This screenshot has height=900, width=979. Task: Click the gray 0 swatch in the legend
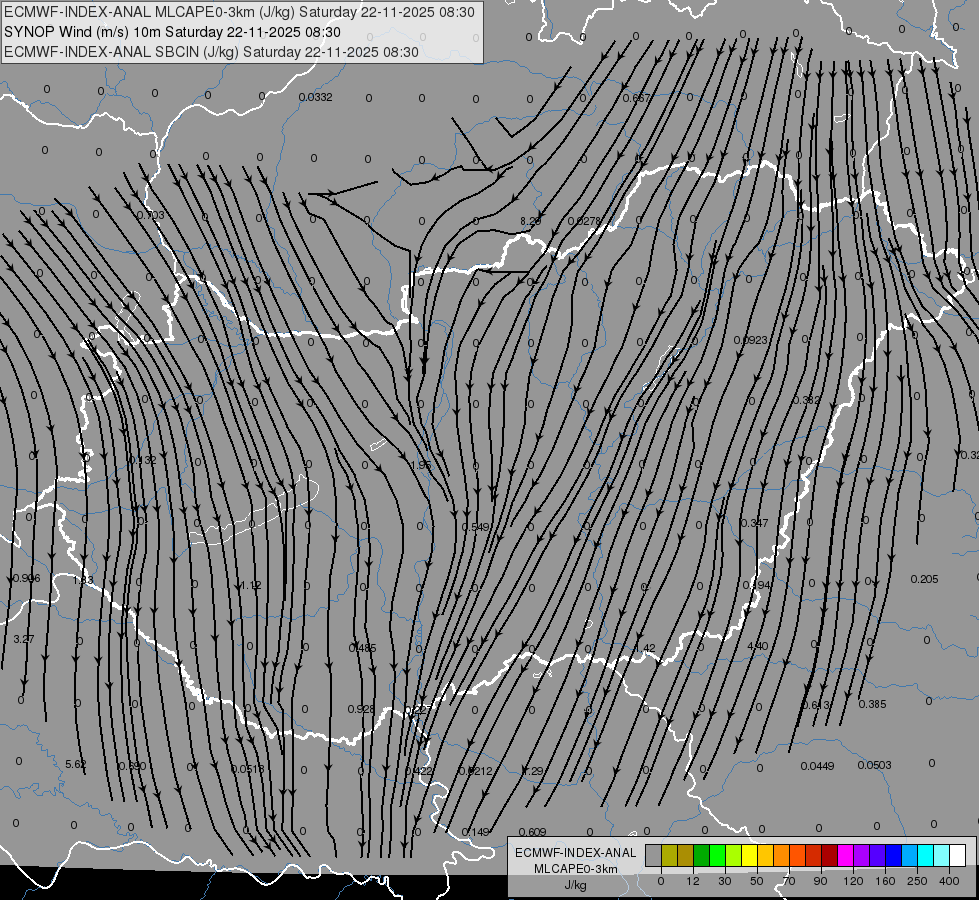(654, 855)
